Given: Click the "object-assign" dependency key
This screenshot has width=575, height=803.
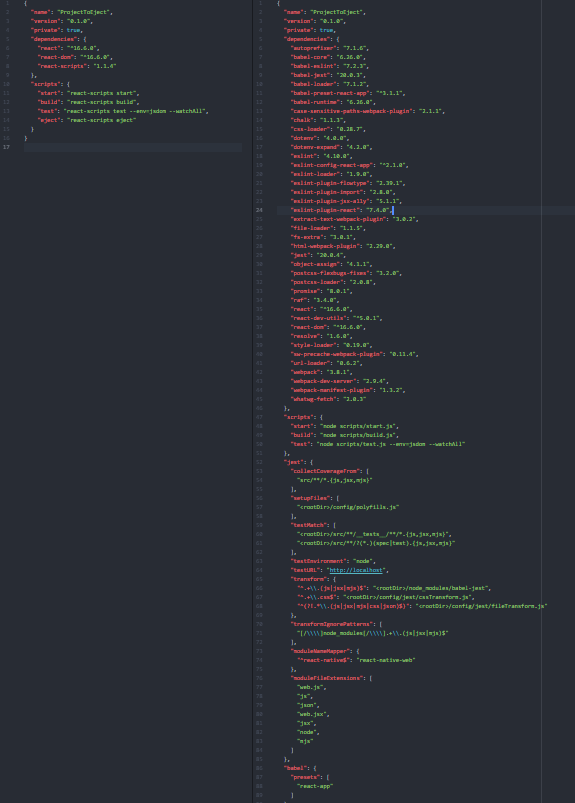Looking at the screenshot, I should point(315,264).
